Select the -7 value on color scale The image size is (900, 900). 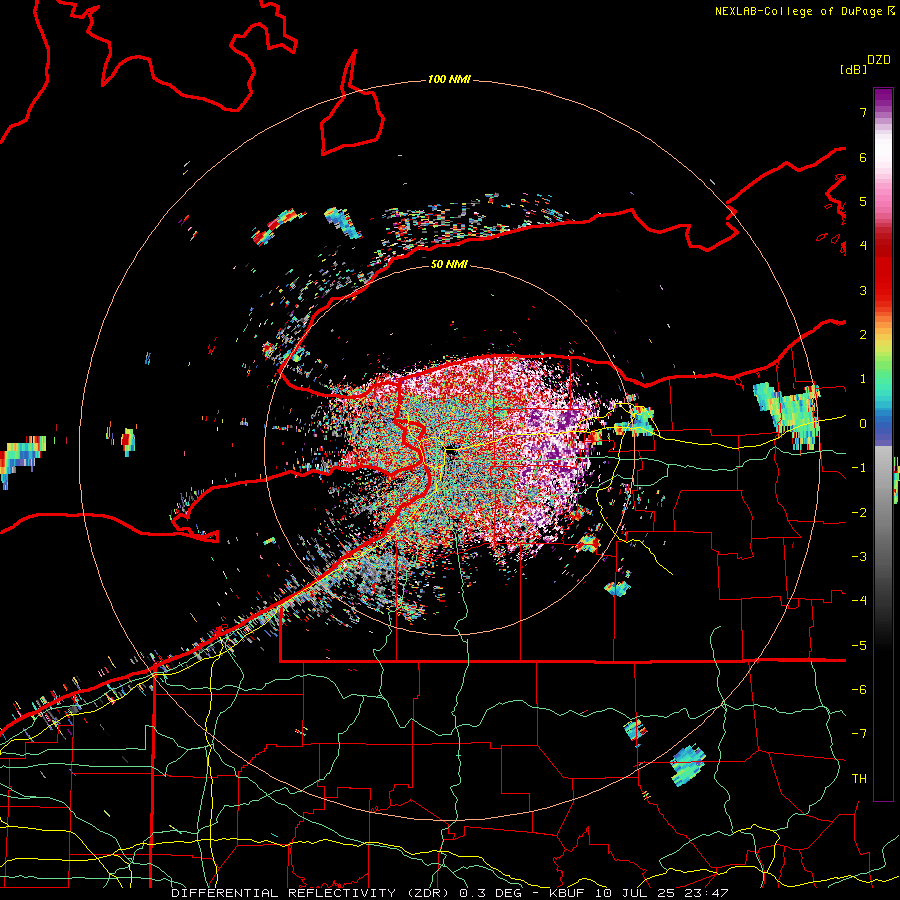click(859, 734)
